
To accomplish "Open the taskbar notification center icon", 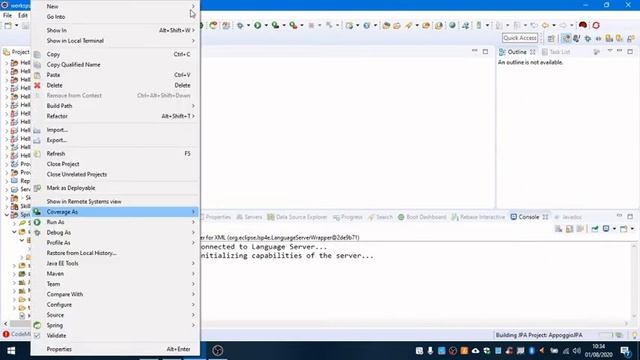I will 625,351.
